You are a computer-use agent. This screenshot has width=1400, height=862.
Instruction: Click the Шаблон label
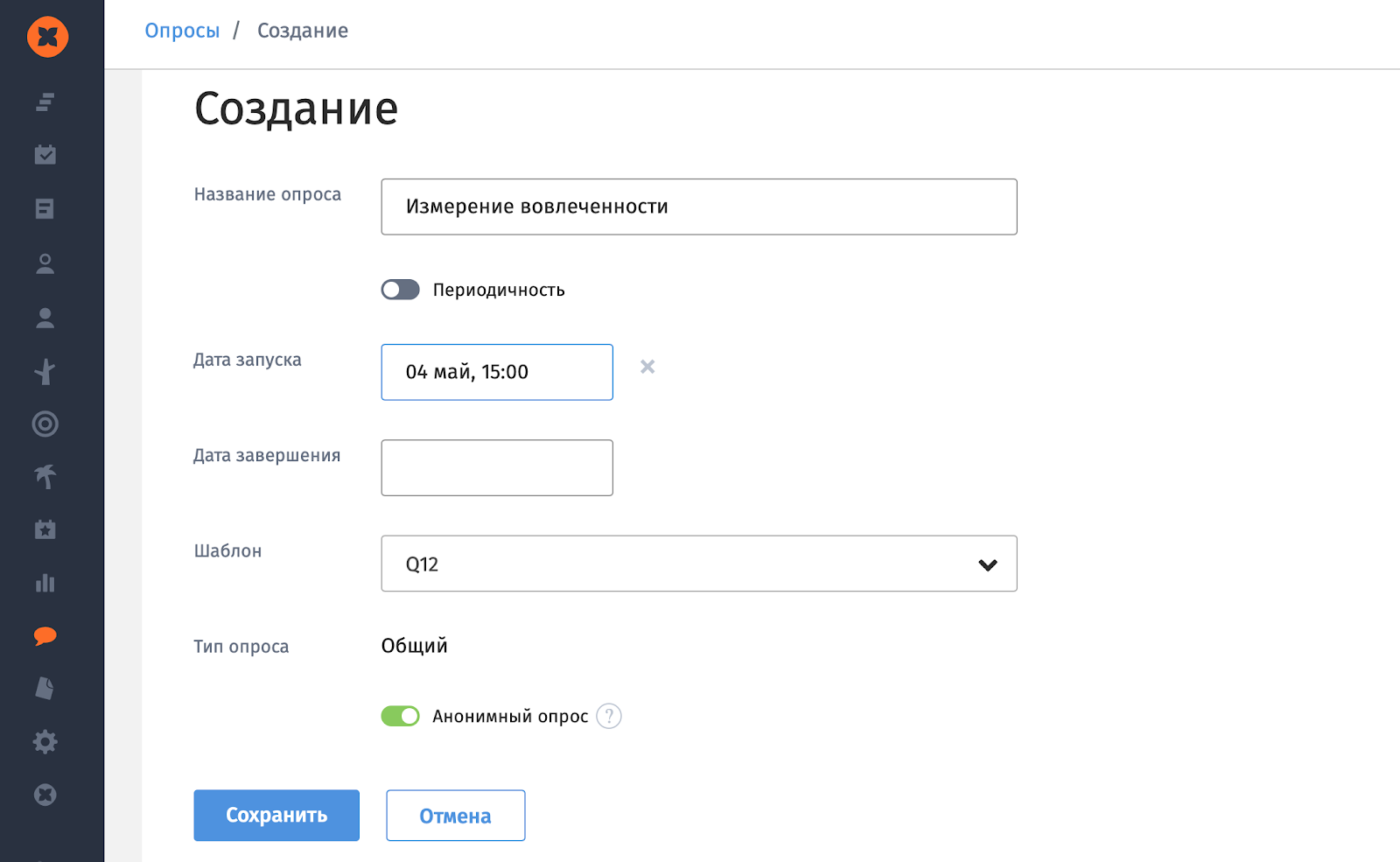tap(227, 551)
